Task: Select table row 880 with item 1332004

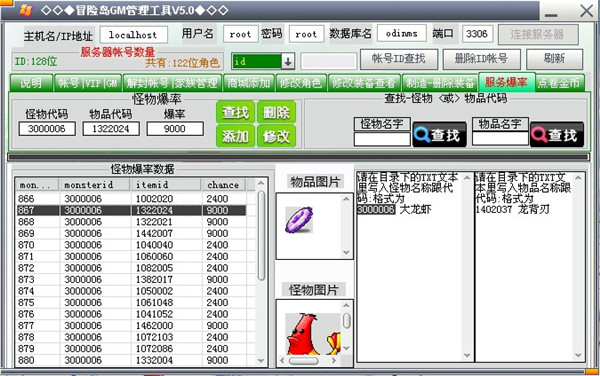Action: [x=131, y=360]
